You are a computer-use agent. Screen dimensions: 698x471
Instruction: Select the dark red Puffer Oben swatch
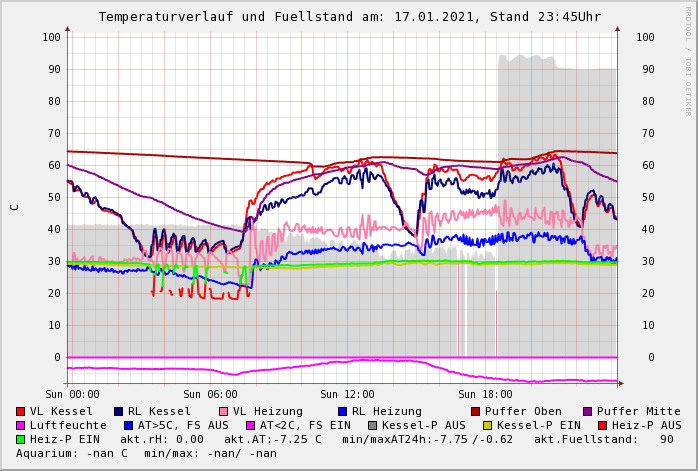[x=475, y=412]
